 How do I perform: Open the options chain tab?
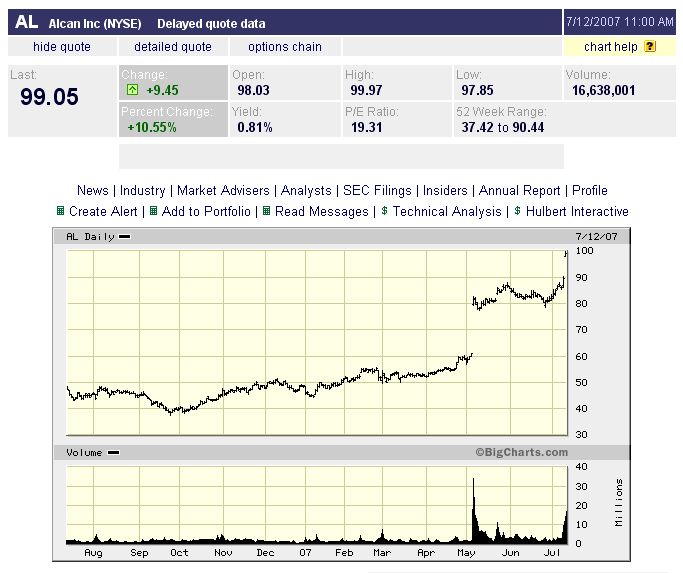[285, 47]
